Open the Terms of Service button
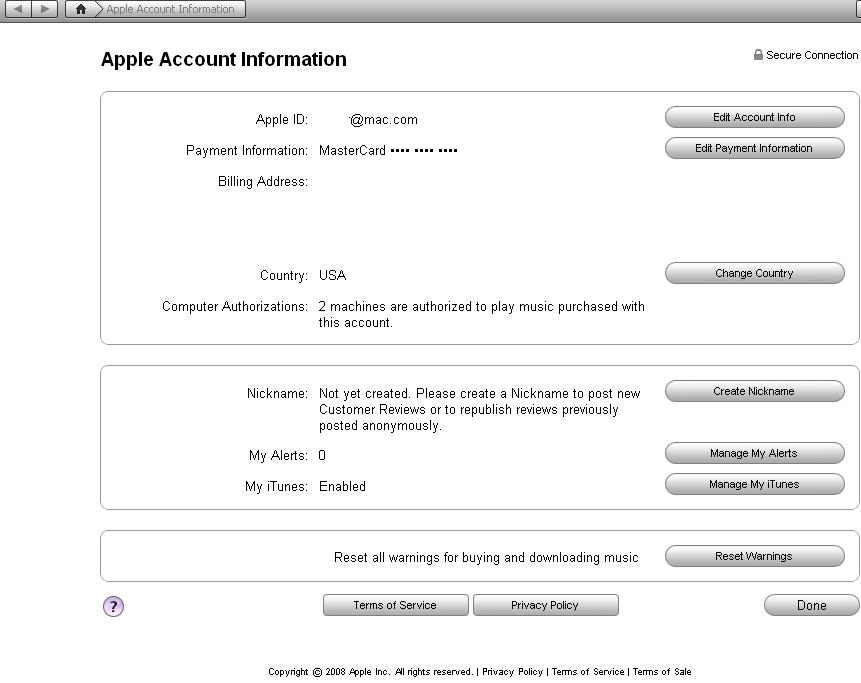Screen dimensions: 861x683 click(395, 605)
